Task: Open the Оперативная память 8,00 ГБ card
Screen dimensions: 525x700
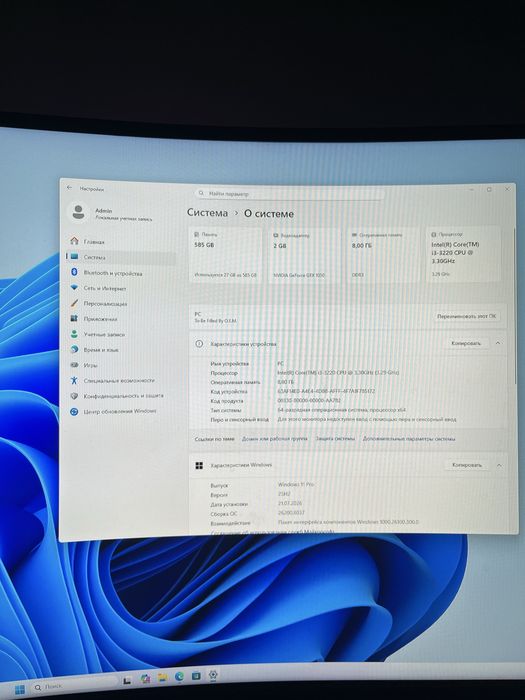Action: pyautogui.click(x=384, y=254)
